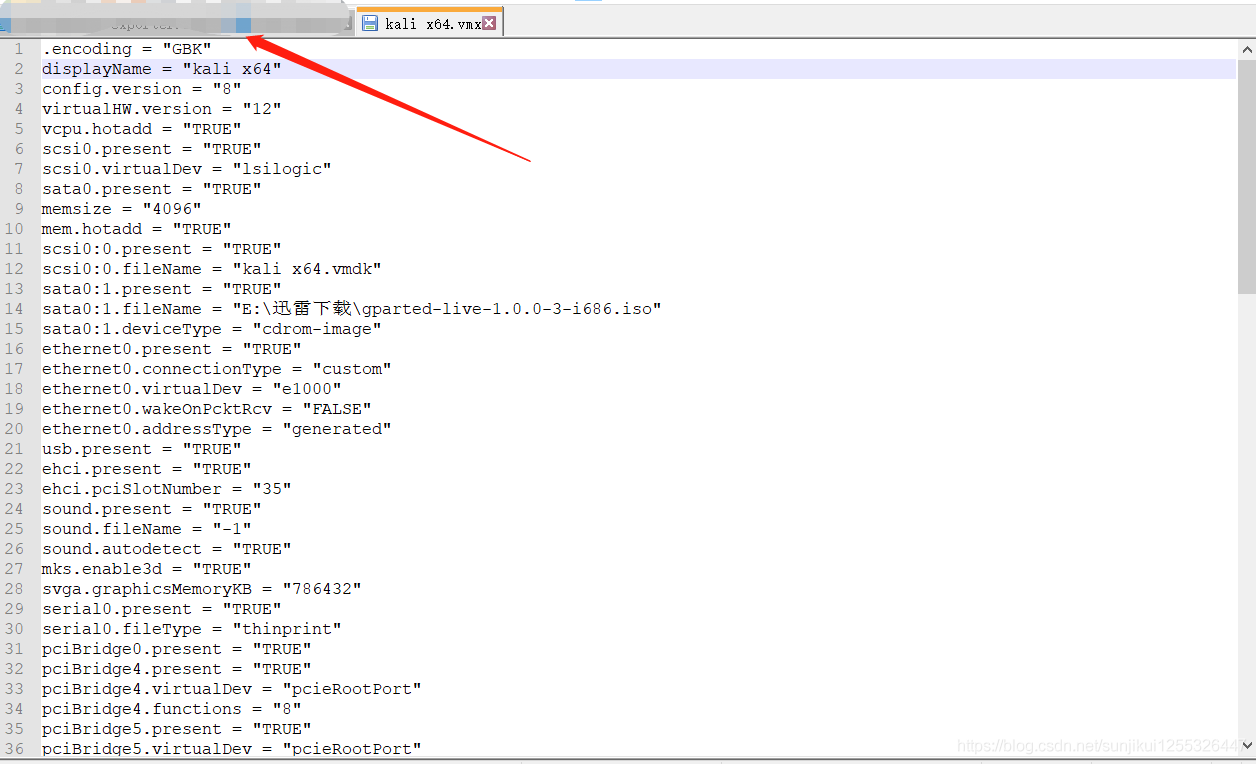Click the e1000 ethernet virtualDev value
The image size is (1256, 764).
coord(307,388)
